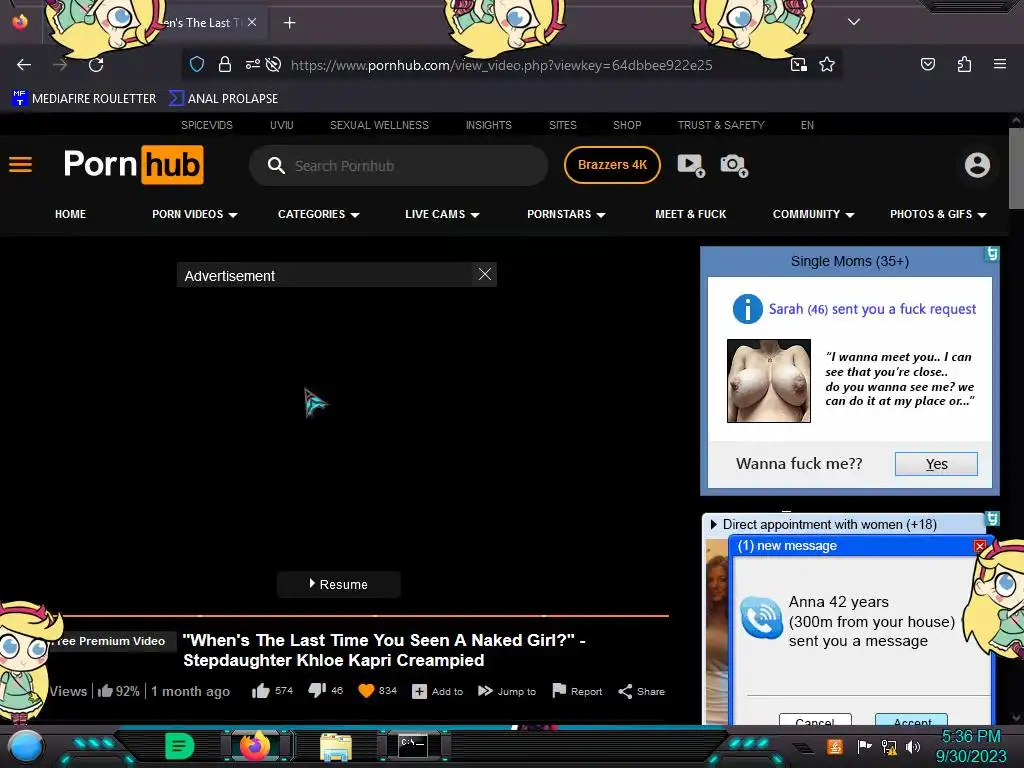Image resolution: width=1024 pixels, height=768 pixels.
Task: List all open tabs
Action: (x=854, y=22)
